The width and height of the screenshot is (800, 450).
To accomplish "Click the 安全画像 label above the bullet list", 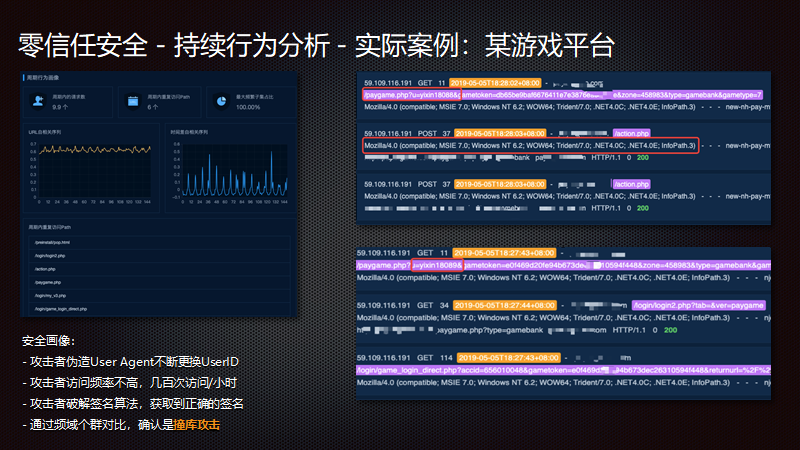I will point(48,341).
